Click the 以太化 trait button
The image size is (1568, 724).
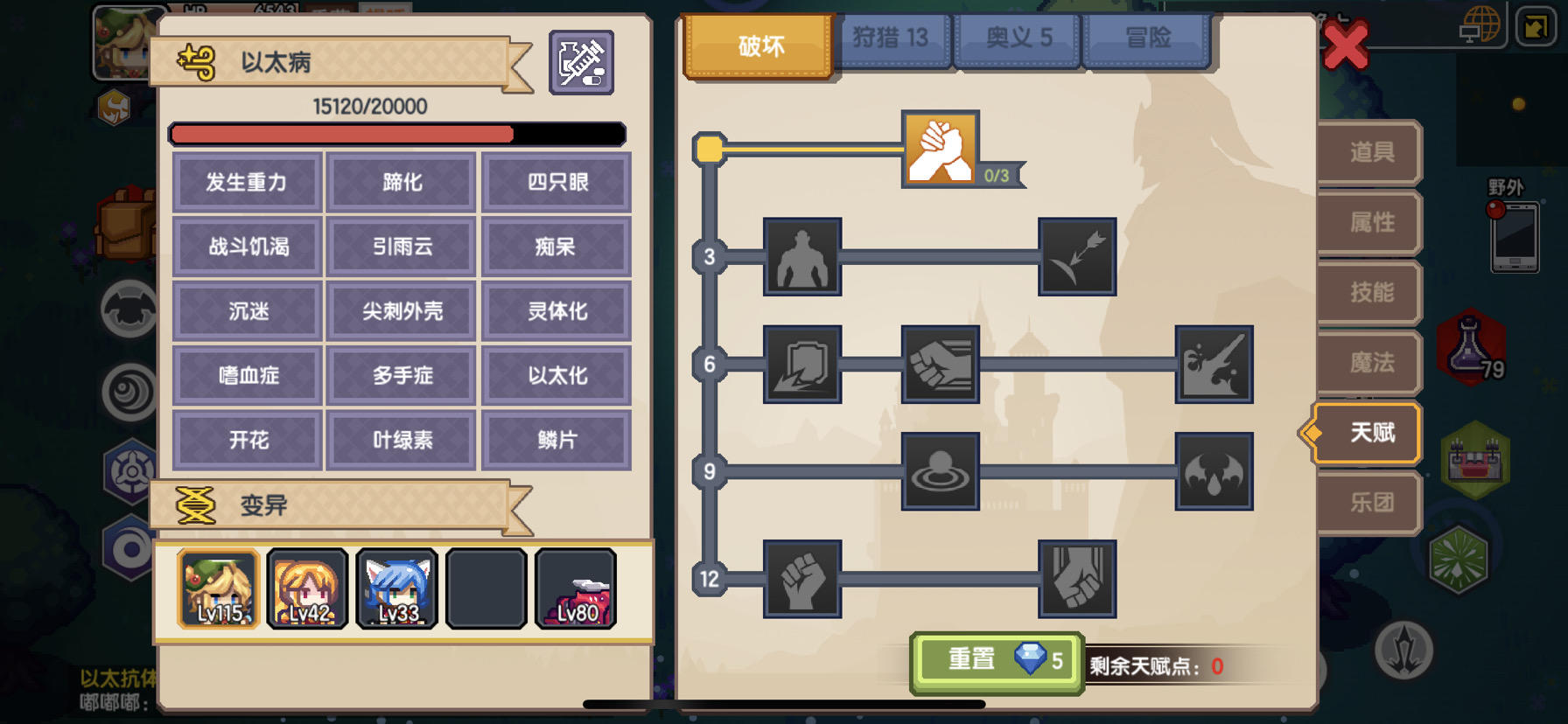[556, 375]
